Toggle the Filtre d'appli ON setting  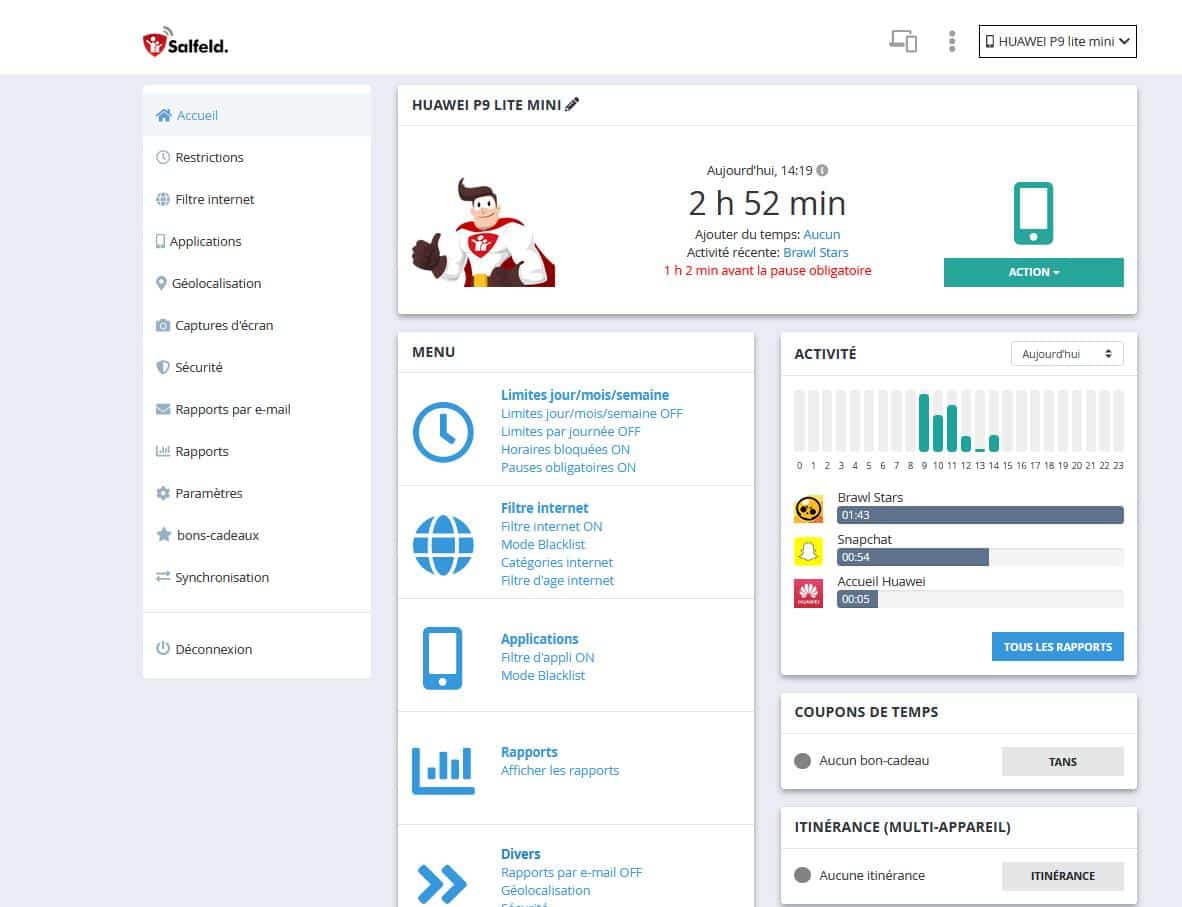(547, 657)
